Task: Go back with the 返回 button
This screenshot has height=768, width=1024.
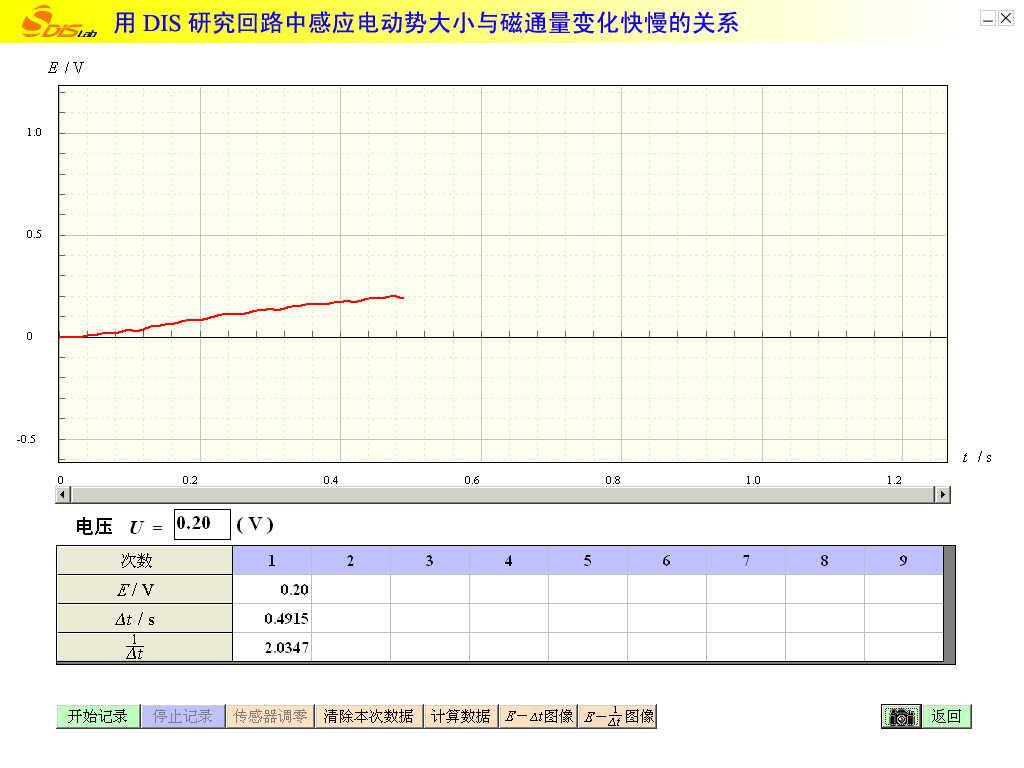Action: (946, 716)
